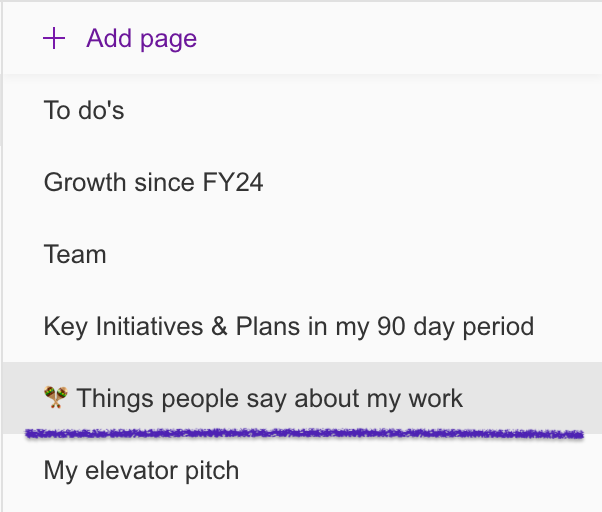Open the My elevator pitch page
This screenshot has width=602, height=512.
click(141, 470)
